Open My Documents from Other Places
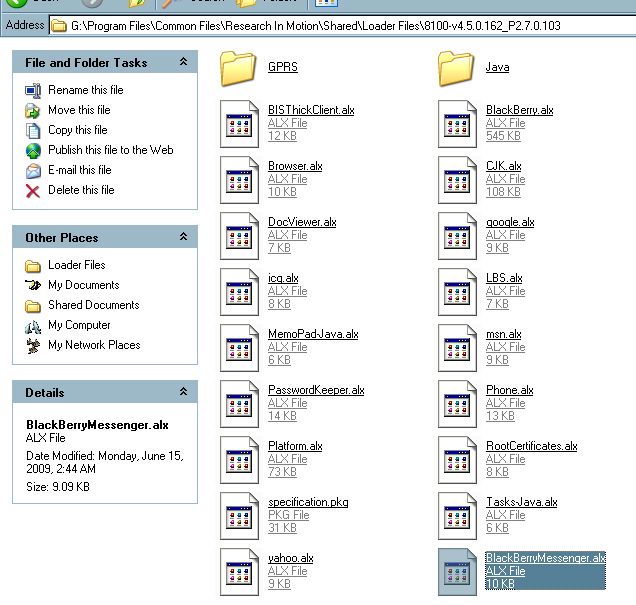 (84, 285)
